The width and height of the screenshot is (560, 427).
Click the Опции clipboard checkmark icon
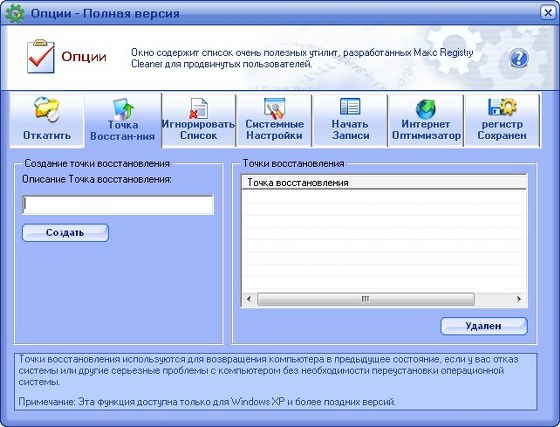tap(41, 56)
